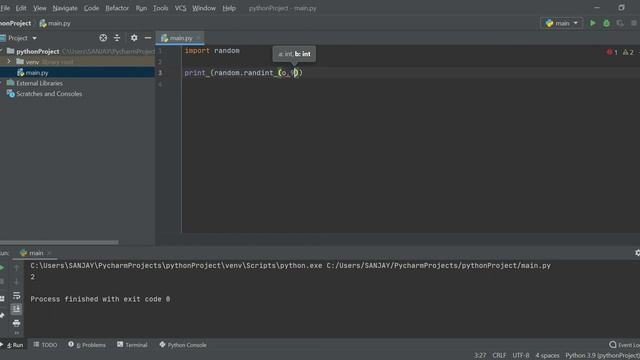Open the VCS menu

coord(180,8)
